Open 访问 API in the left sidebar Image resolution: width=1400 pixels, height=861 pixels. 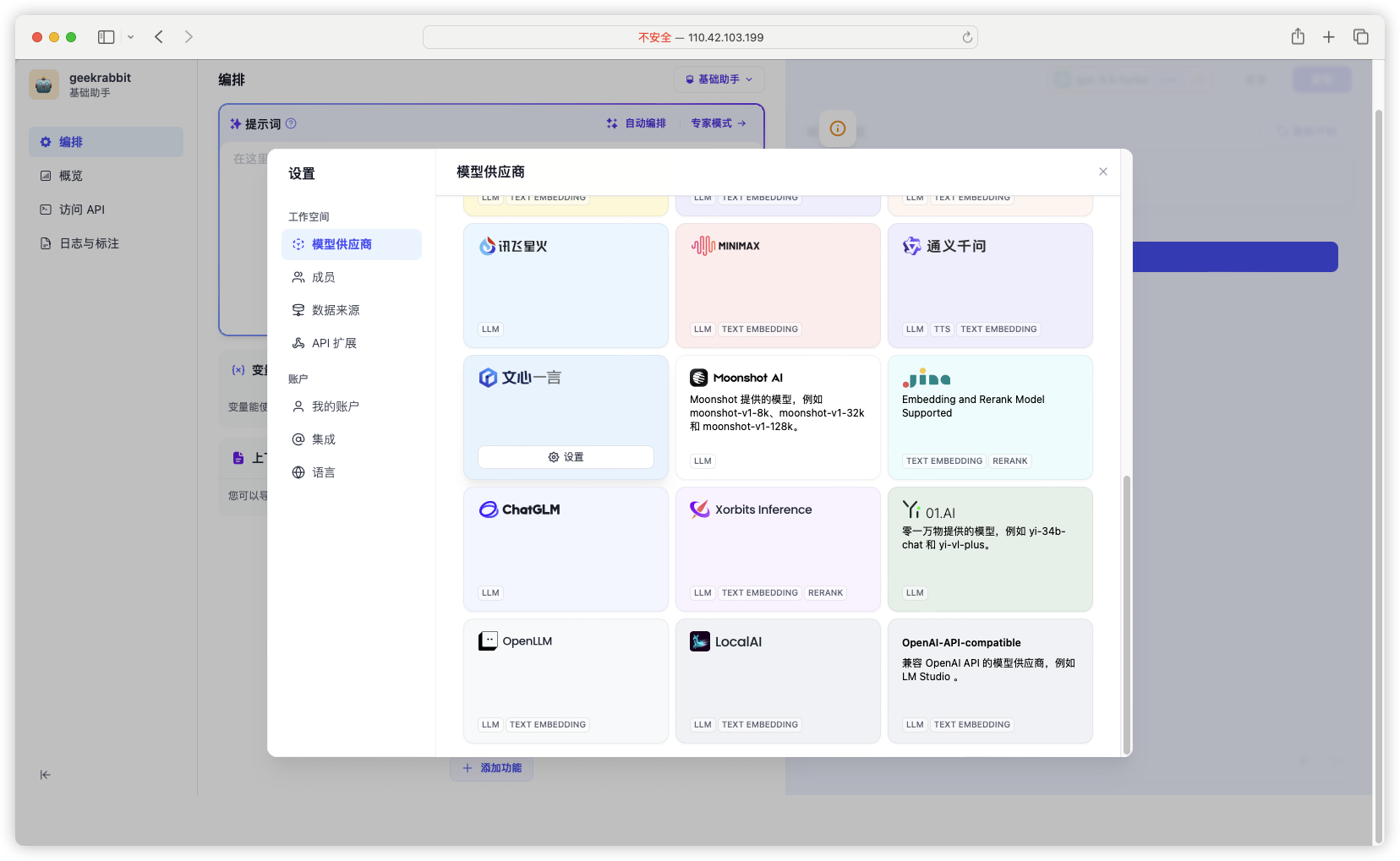(x=106, y=210)
